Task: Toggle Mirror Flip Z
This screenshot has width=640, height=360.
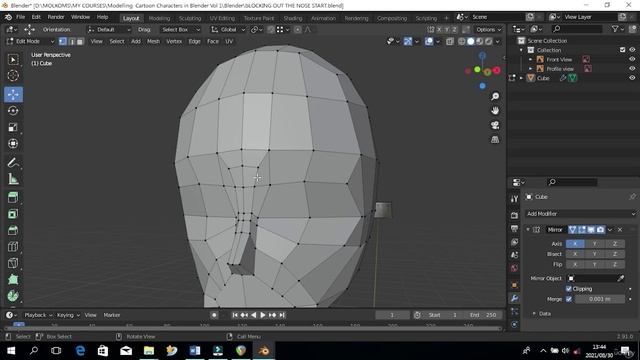Action: (x=615, y=264)
